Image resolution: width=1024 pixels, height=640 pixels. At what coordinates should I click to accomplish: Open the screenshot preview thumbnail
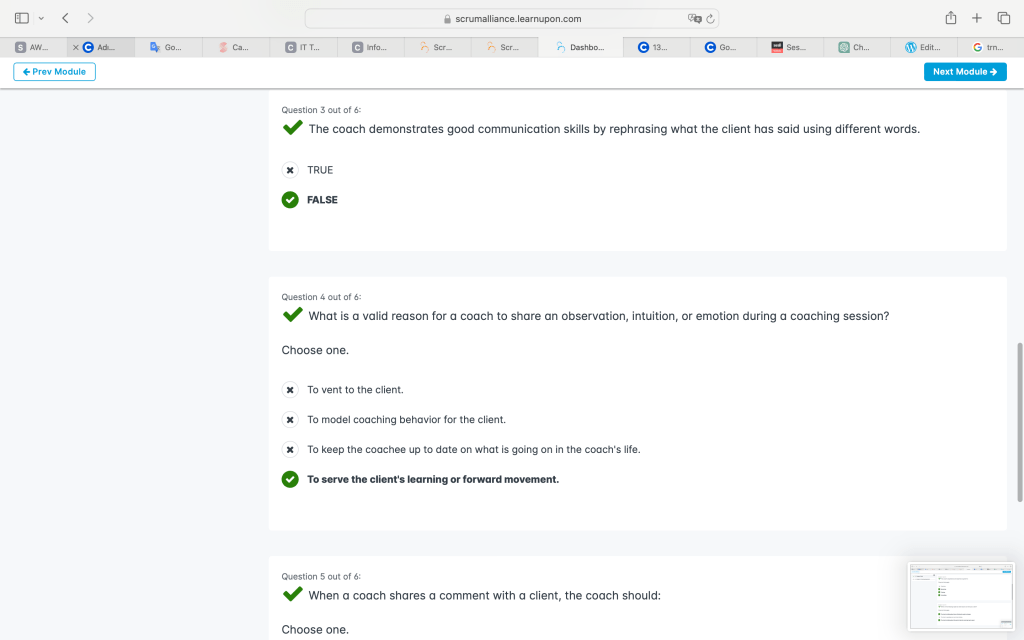(x=959, y=595)
